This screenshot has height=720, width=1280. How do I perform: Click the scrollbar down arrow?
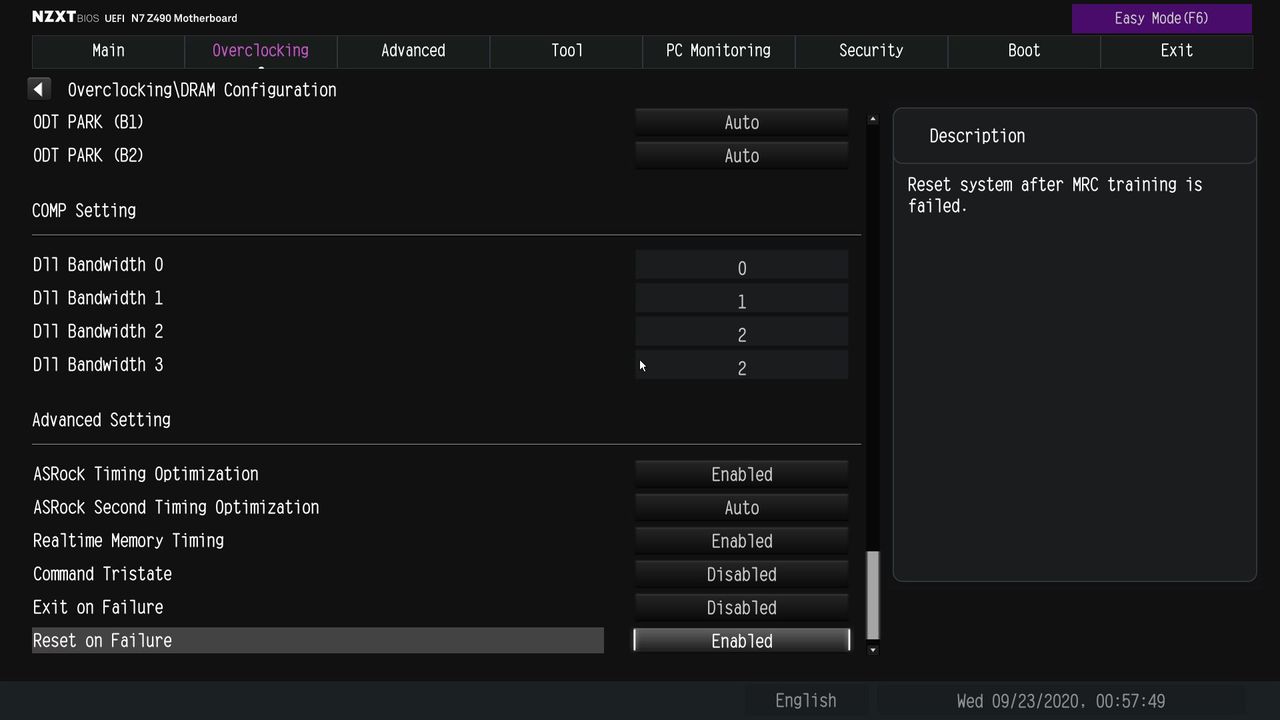(x=873, y=650)
